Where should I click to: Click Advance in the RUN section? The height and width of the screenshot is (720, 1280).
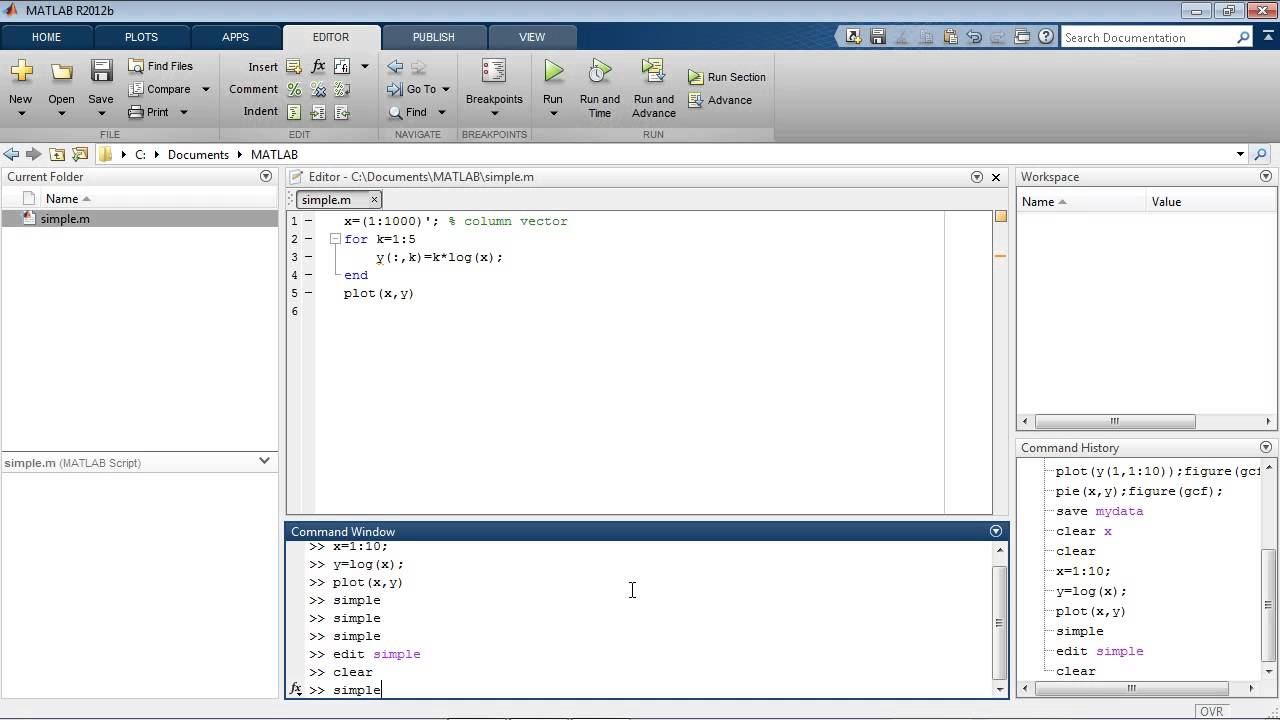coord(720,100)
